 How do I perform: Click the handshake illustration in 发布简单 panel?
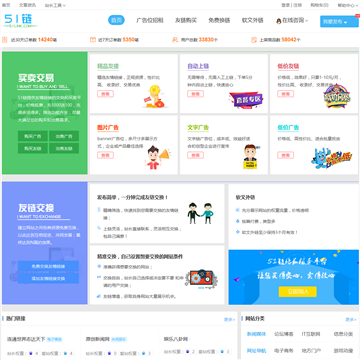(200, 213)
